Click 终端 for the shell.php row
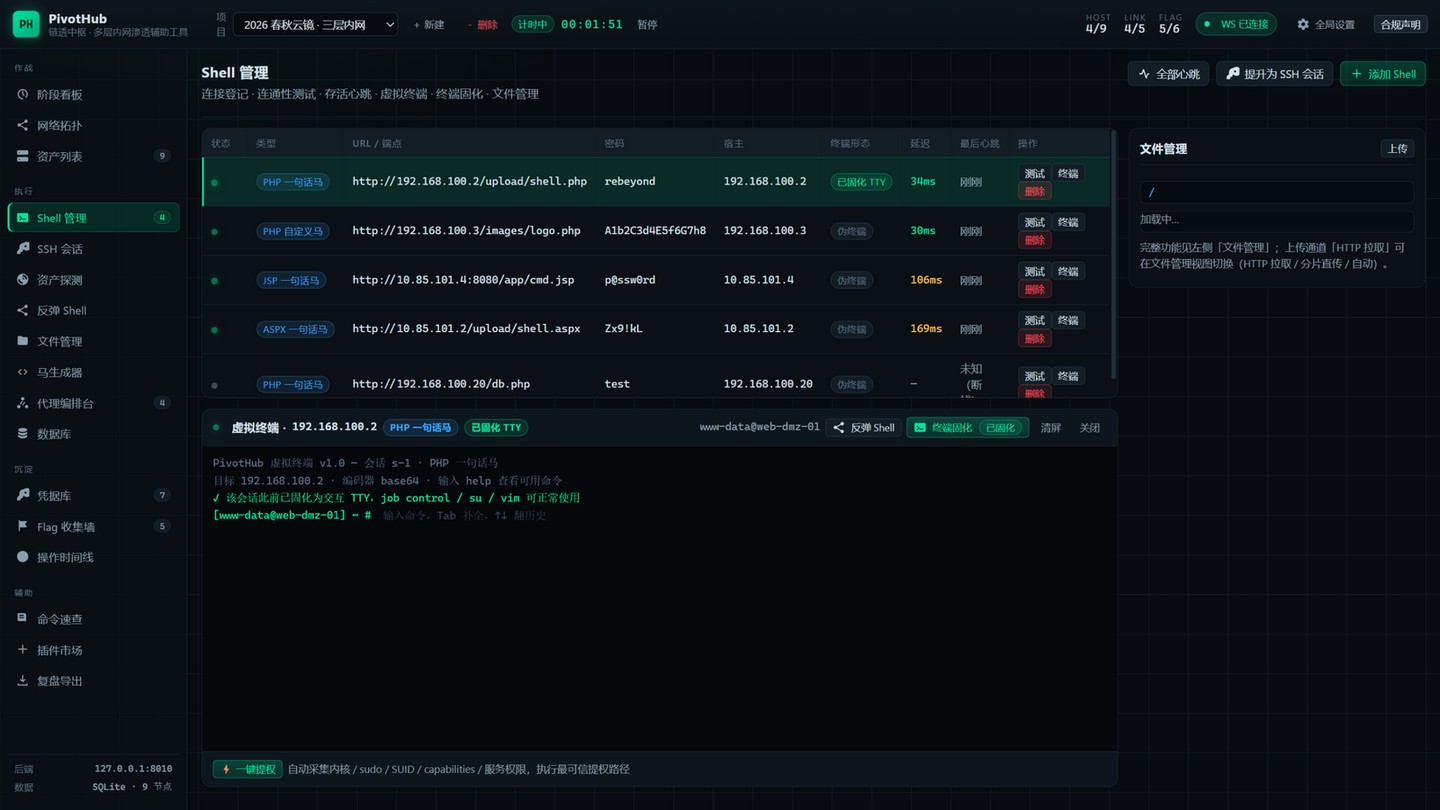Viewport: 1440px width, 810px height. [x=1068, y=174]
